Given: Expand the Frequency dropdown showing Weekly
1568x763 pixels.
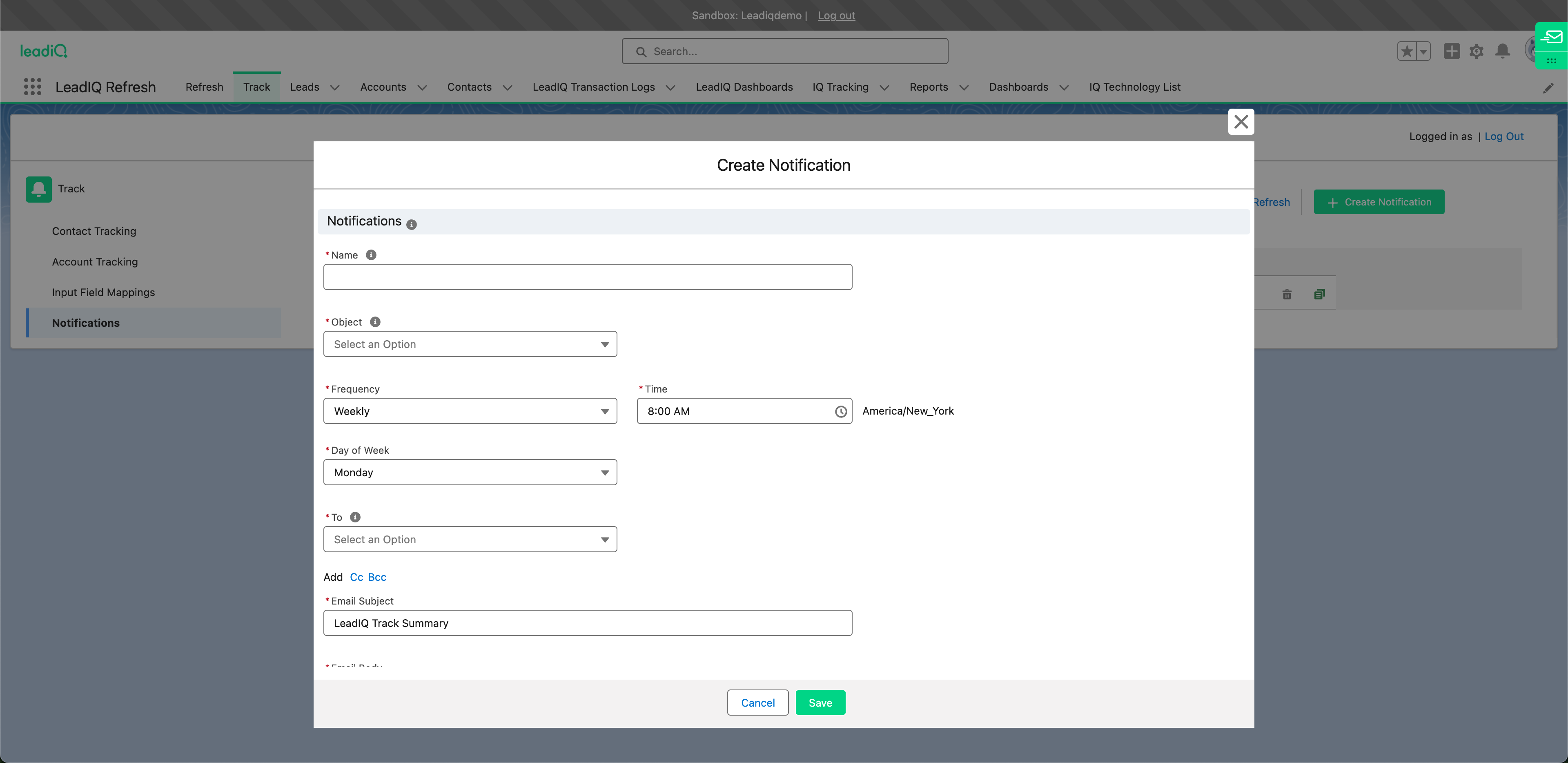Looking at the screenshot, I should coord(470,411).
